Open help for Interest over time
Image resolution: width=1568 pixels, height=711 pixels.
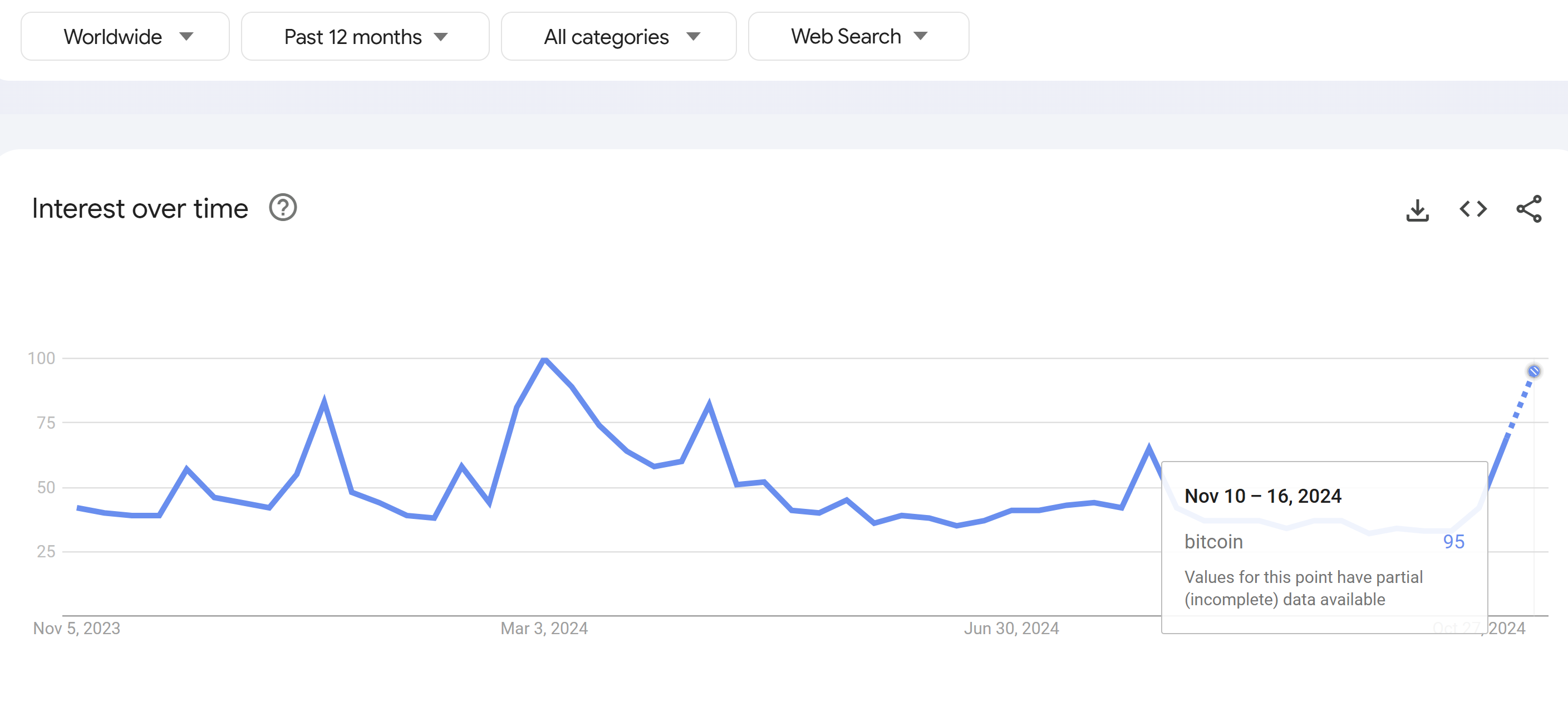click(283, 208)
